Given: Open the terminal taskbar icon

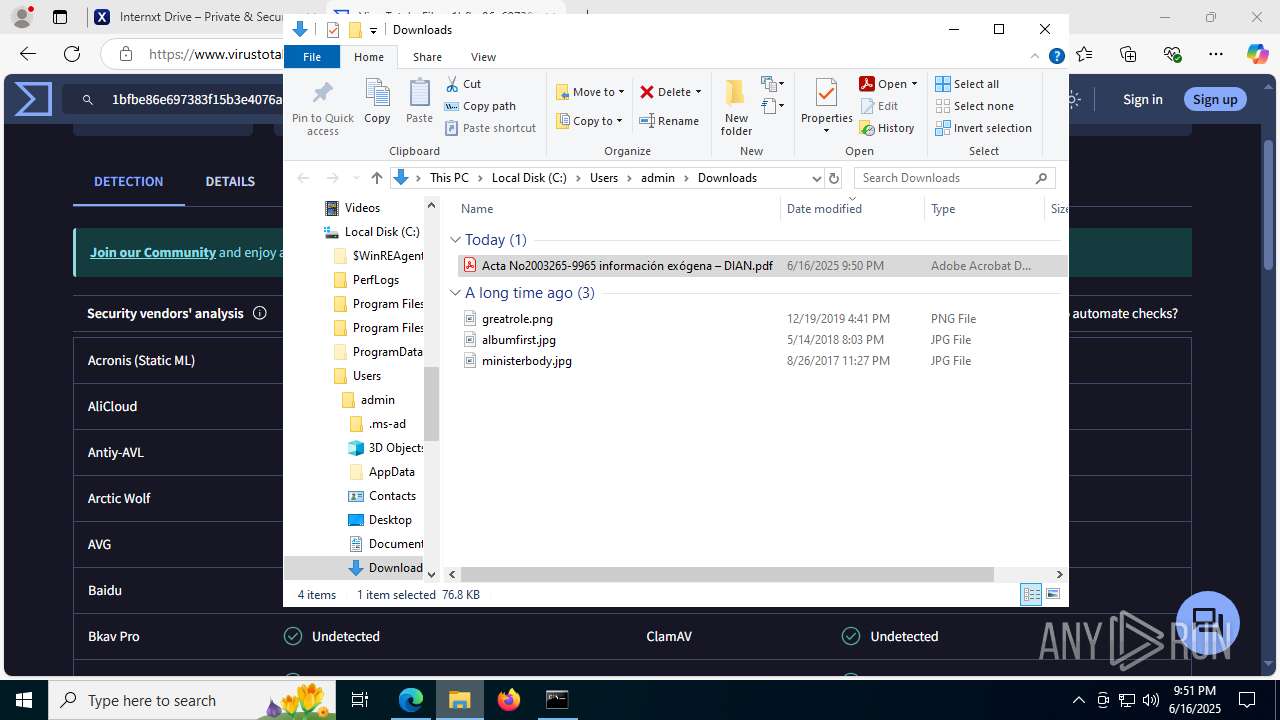Looking at the screenshot, I should tap(557, 700).
